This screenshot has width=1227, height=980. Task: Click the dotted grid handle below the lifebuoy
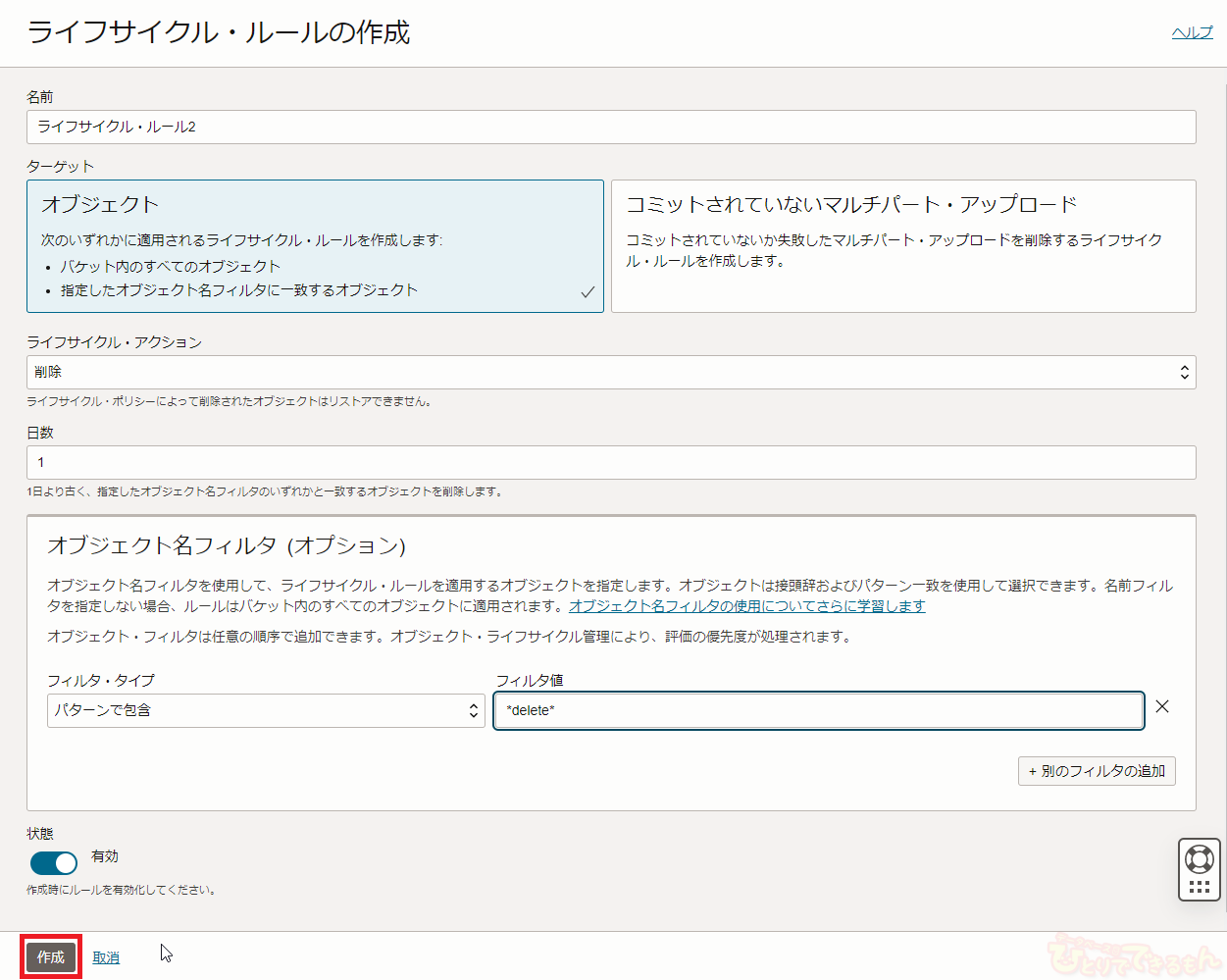click(x=1200, y=888)
